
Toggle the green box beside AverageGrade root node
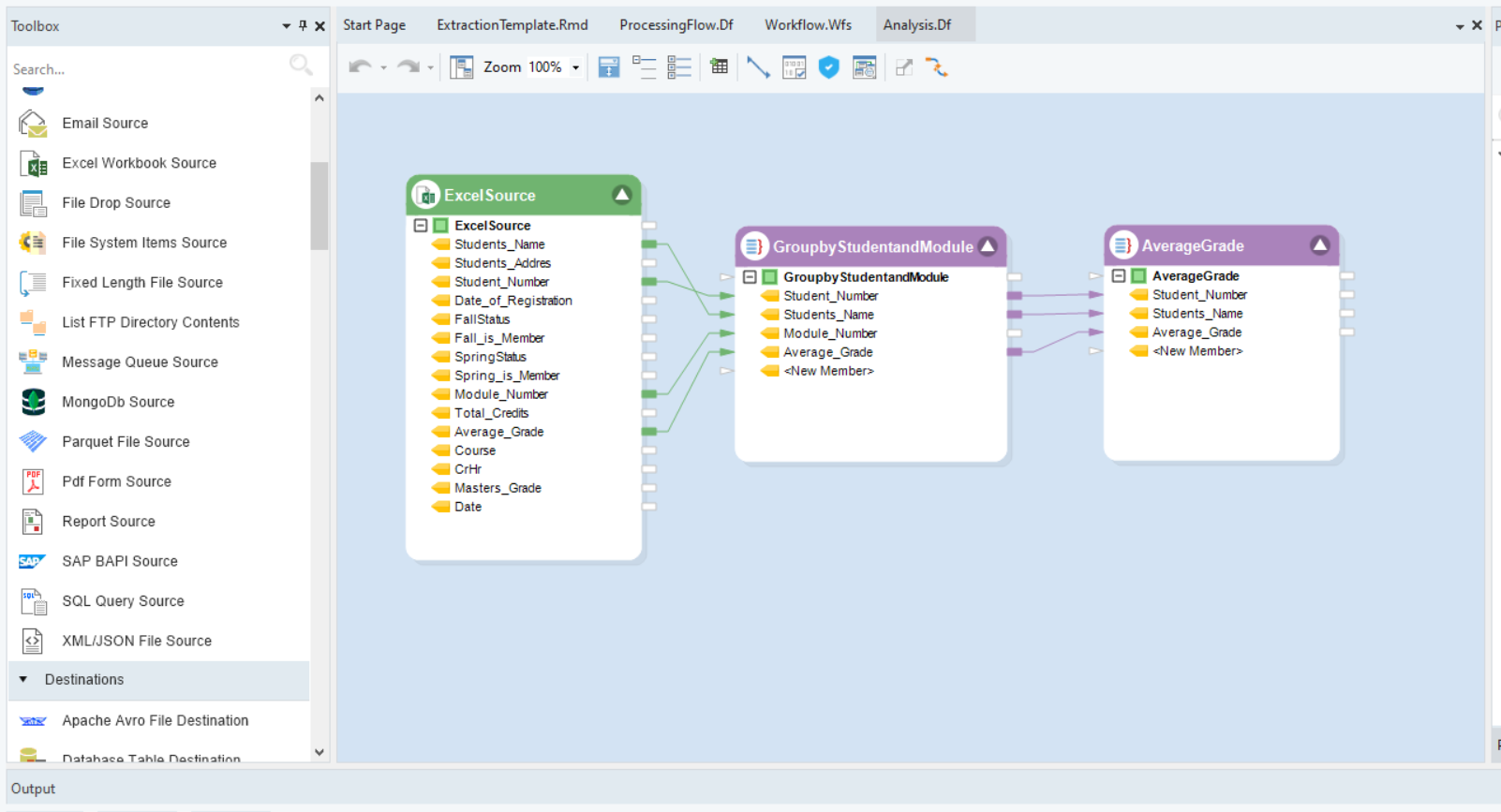[x=1138, y=276]
